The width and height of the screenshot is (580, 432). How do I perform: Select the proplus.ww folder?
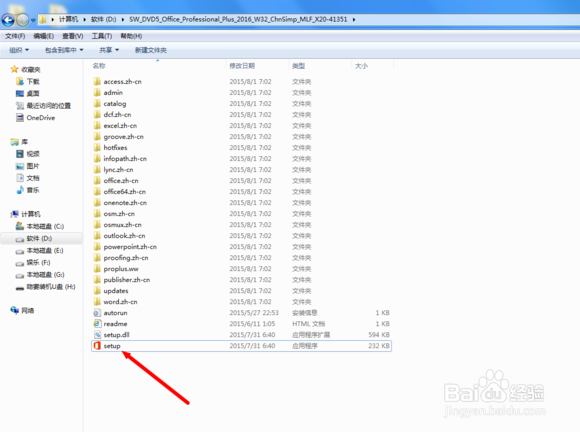(116, 269)
